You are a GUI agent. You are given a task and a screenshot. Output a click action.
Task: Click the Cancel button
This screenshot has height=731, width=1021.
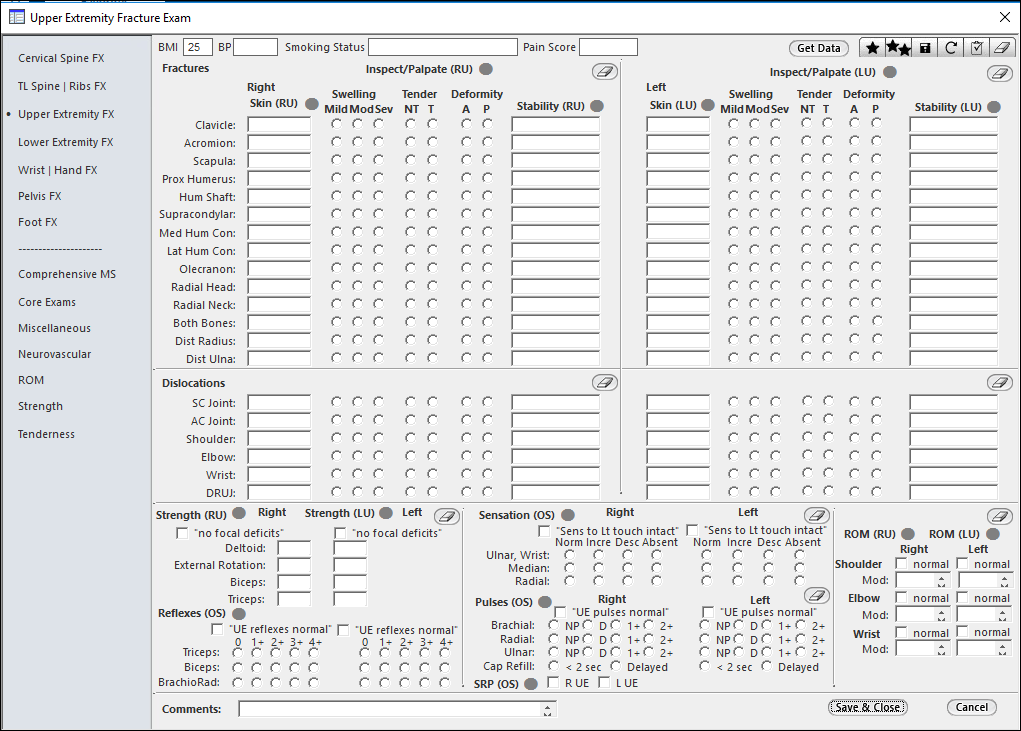coord(972,708)
